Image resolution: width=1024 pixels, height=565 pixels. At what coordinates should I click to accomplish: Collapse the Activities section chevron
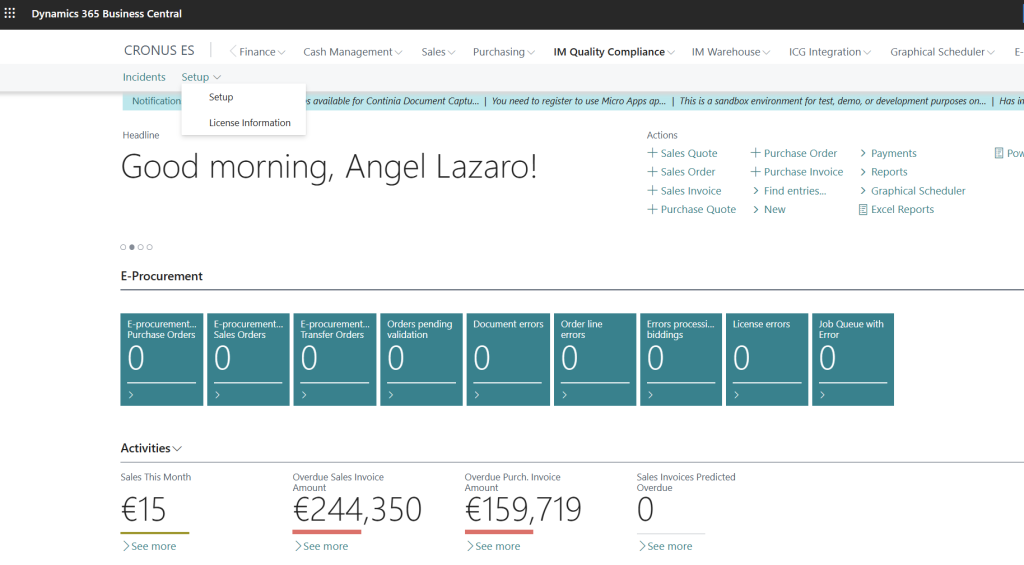[x=177, y=449]
